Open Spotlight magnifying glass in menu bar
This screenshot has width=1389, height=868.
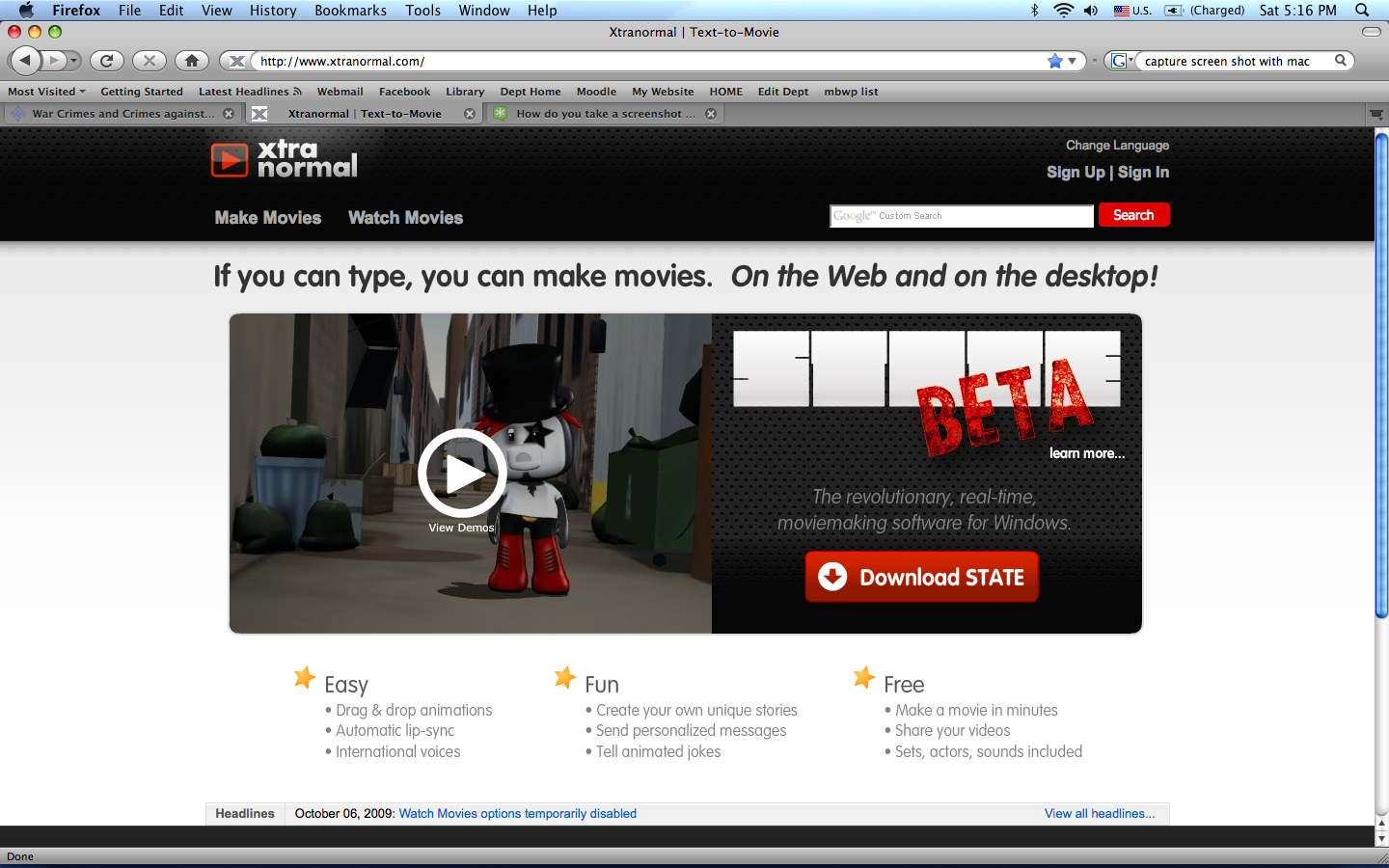click(1362, 11)
